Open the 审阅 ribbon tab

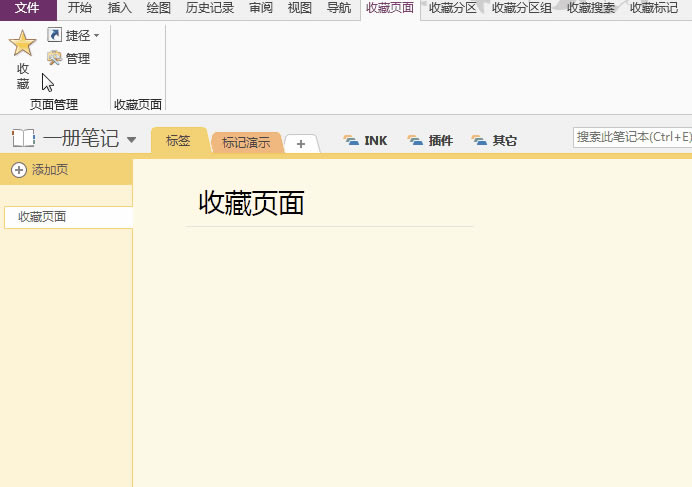[261, 8]
